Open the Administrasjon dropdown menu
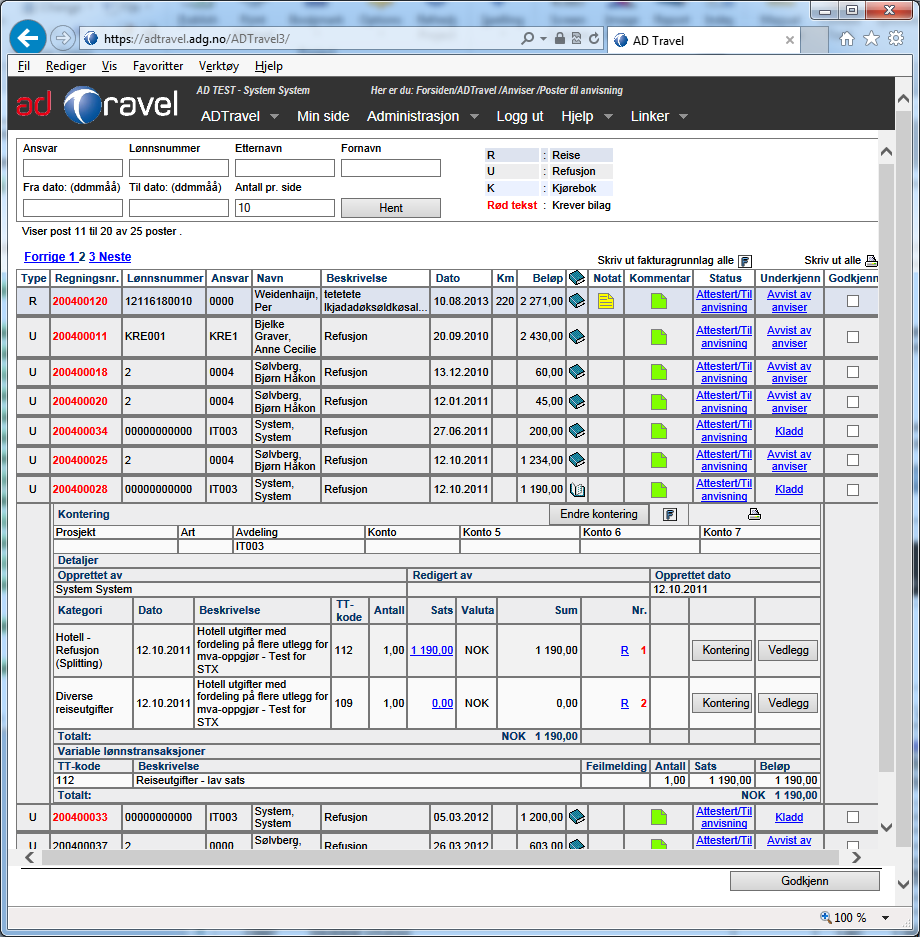 pyautogui.click(x=423, y=116)
